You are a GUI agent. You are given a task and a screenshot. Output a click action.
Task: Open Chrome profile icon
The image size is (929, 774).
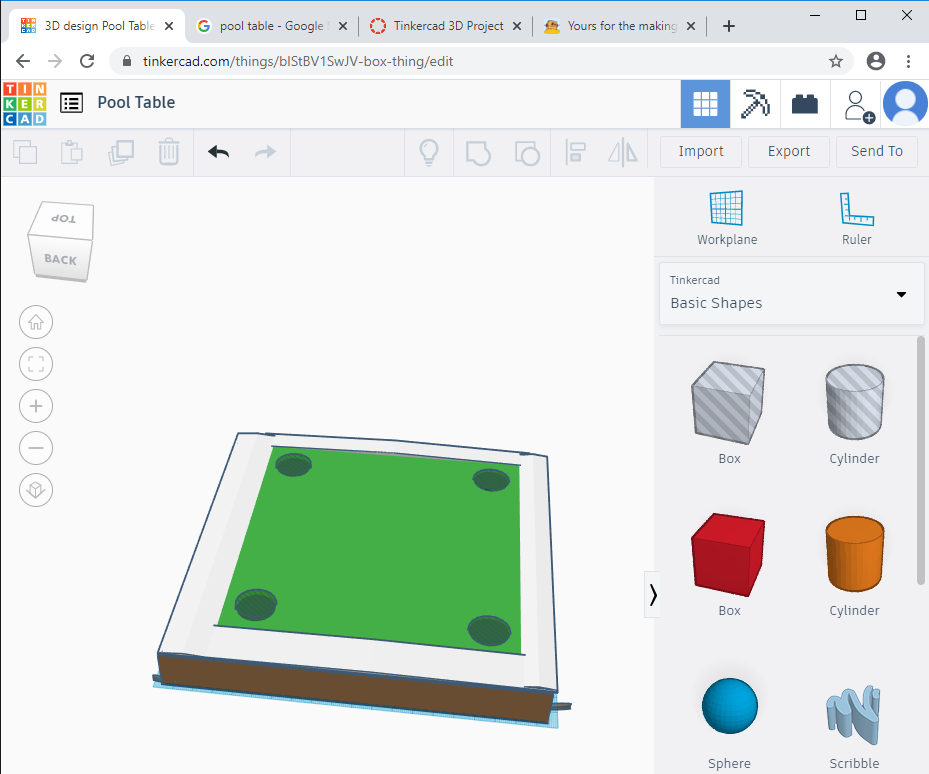click(876, 61)
